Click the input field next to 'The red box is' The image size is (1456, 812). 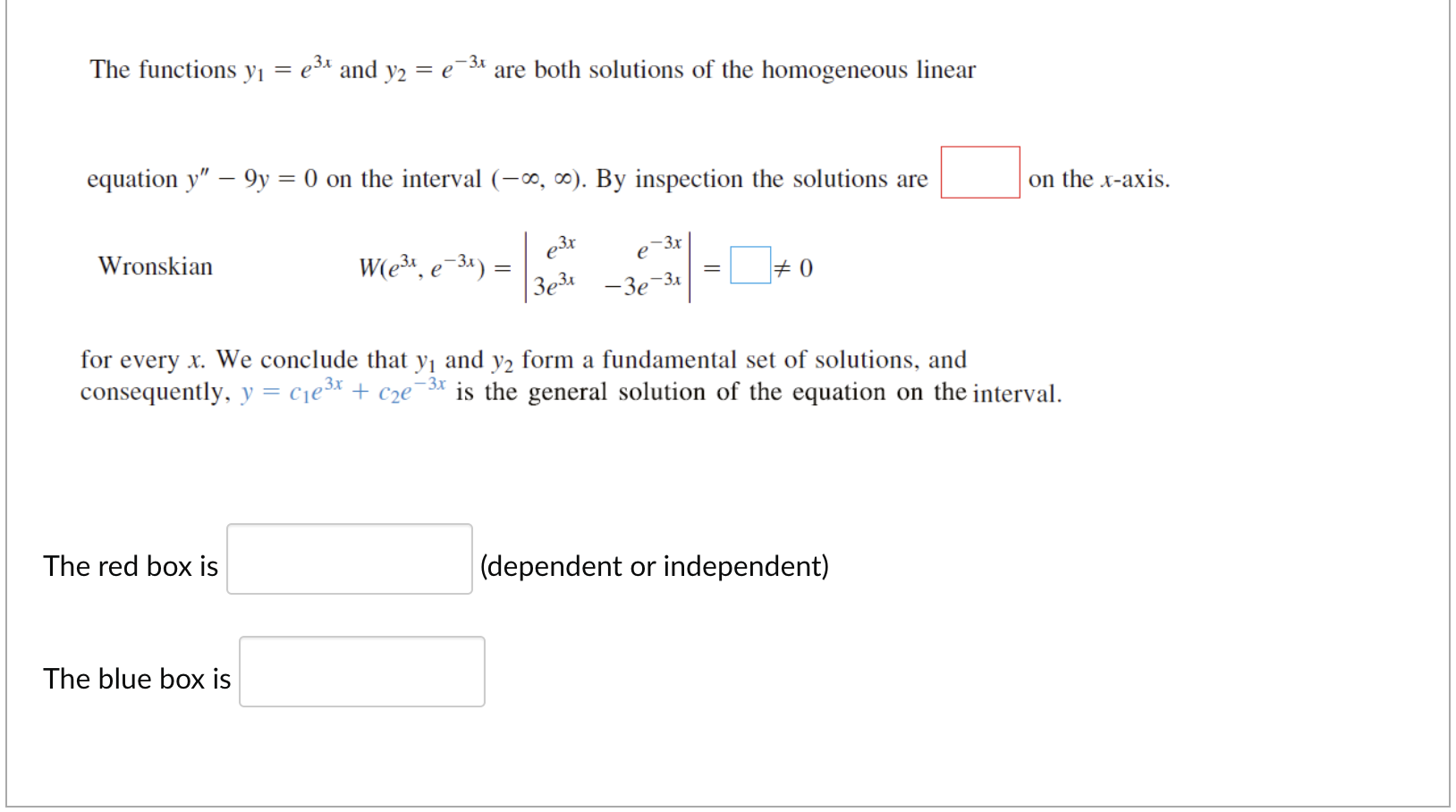point(349,558)
